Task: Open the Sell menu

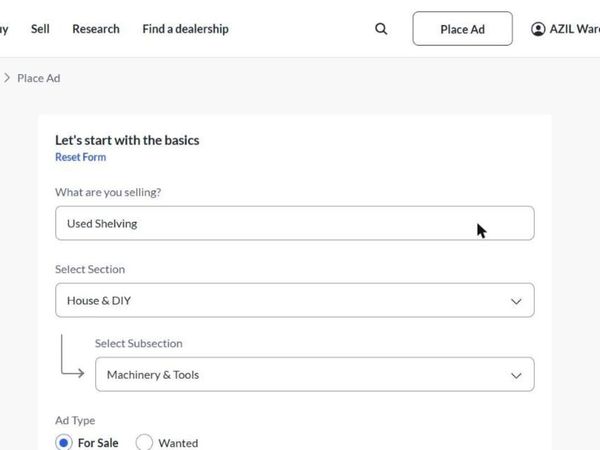Action: [x=40, y=29]
